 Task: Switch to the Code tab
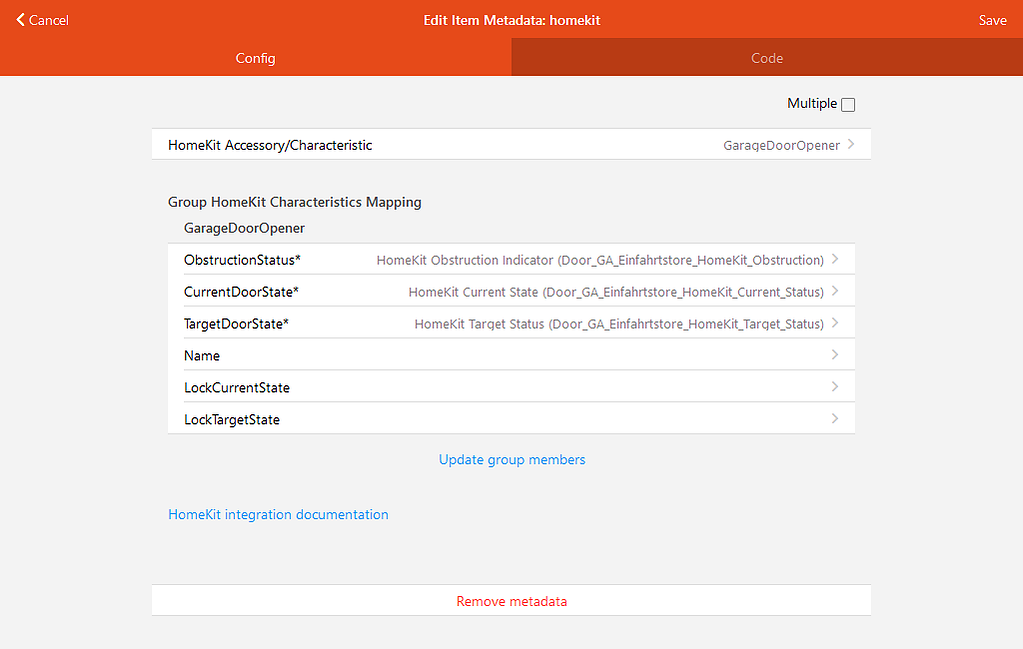pyautogui.click(x=767, y=57)
